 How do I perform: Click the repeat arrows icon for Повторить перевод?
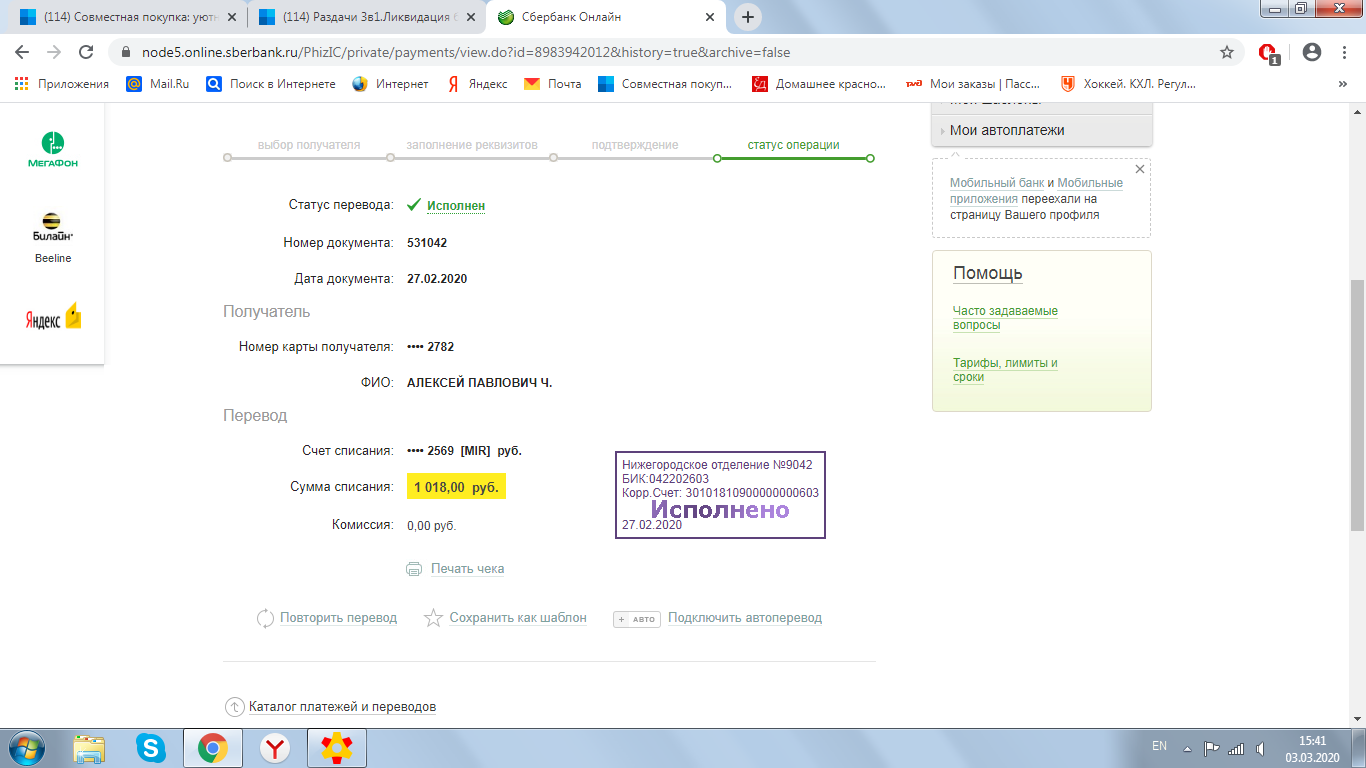265,618
